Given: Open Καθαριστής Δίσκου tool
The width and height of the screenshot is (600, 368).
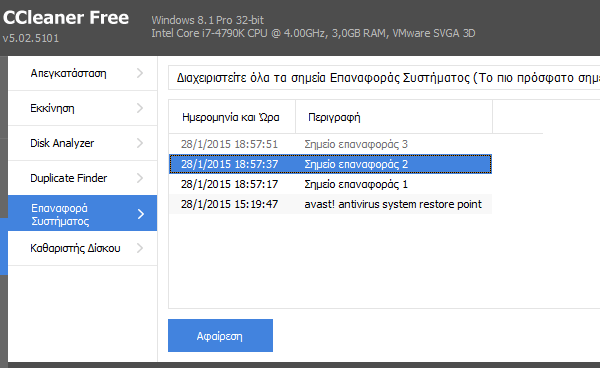Looking at the screenshot, I should click(82, 248).
